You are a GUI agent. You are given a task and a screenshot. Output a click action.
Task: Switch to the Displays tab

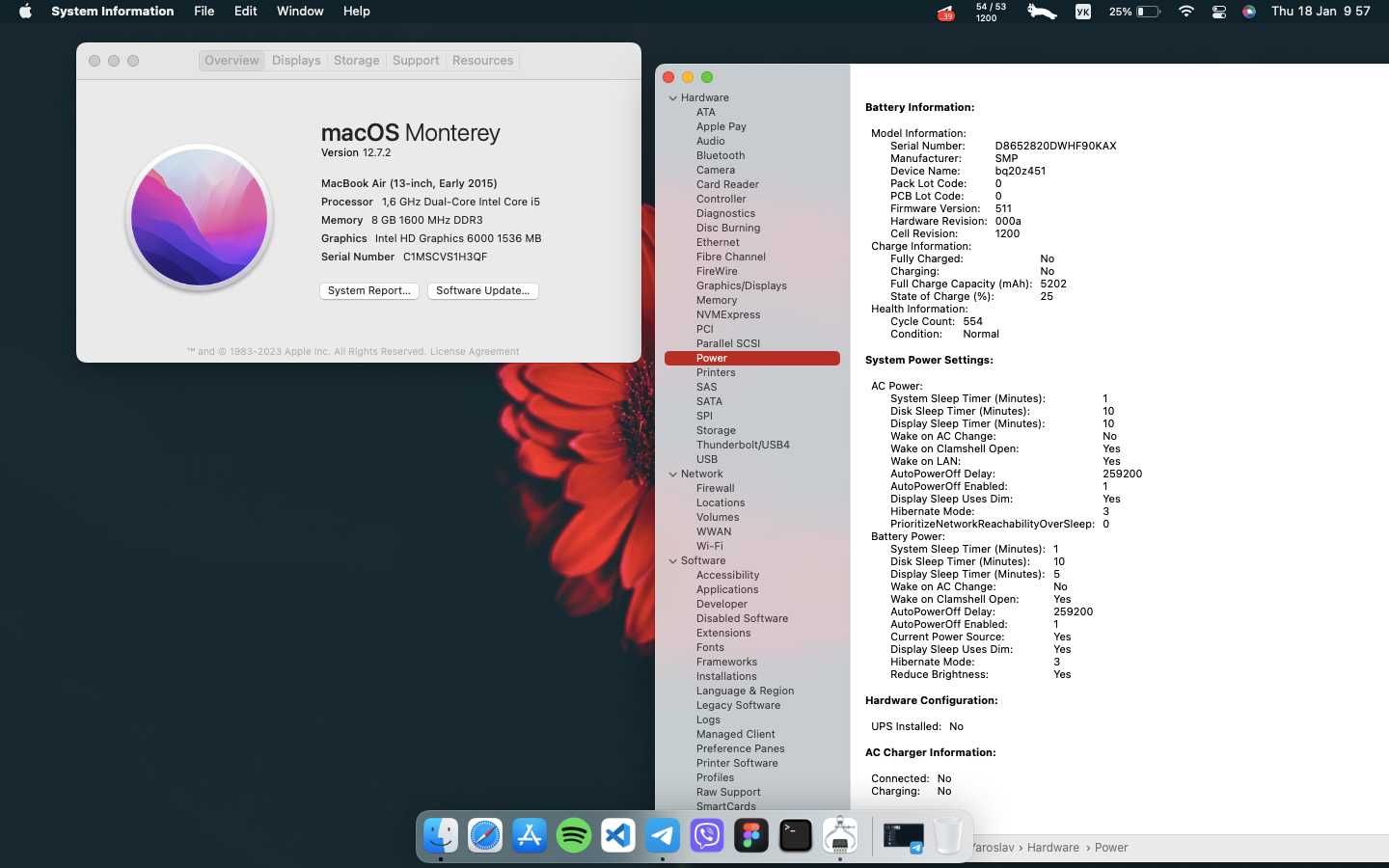pyautogui.click(x=296, y=60)
